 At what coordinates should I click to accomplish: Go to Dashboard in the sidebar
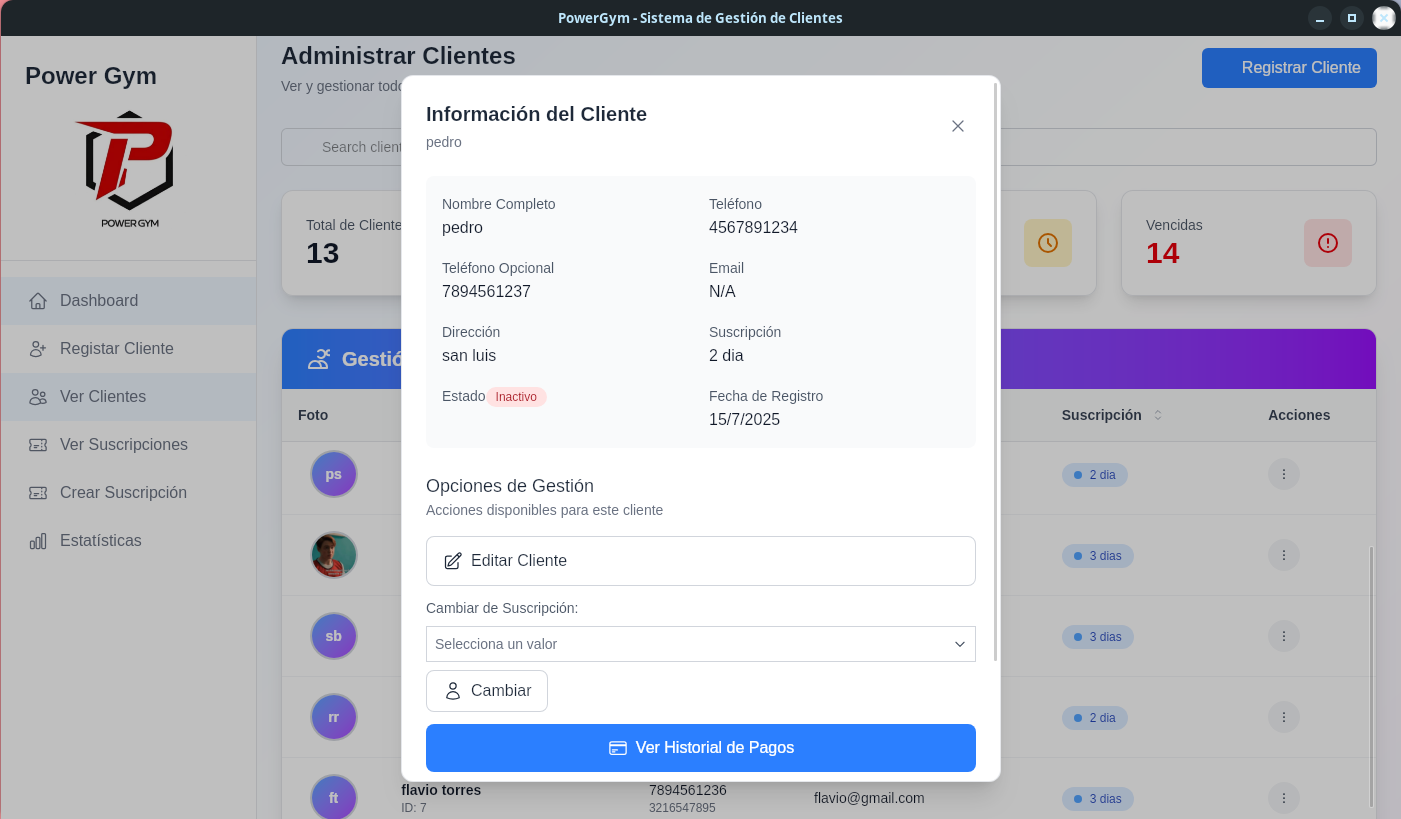129,301
